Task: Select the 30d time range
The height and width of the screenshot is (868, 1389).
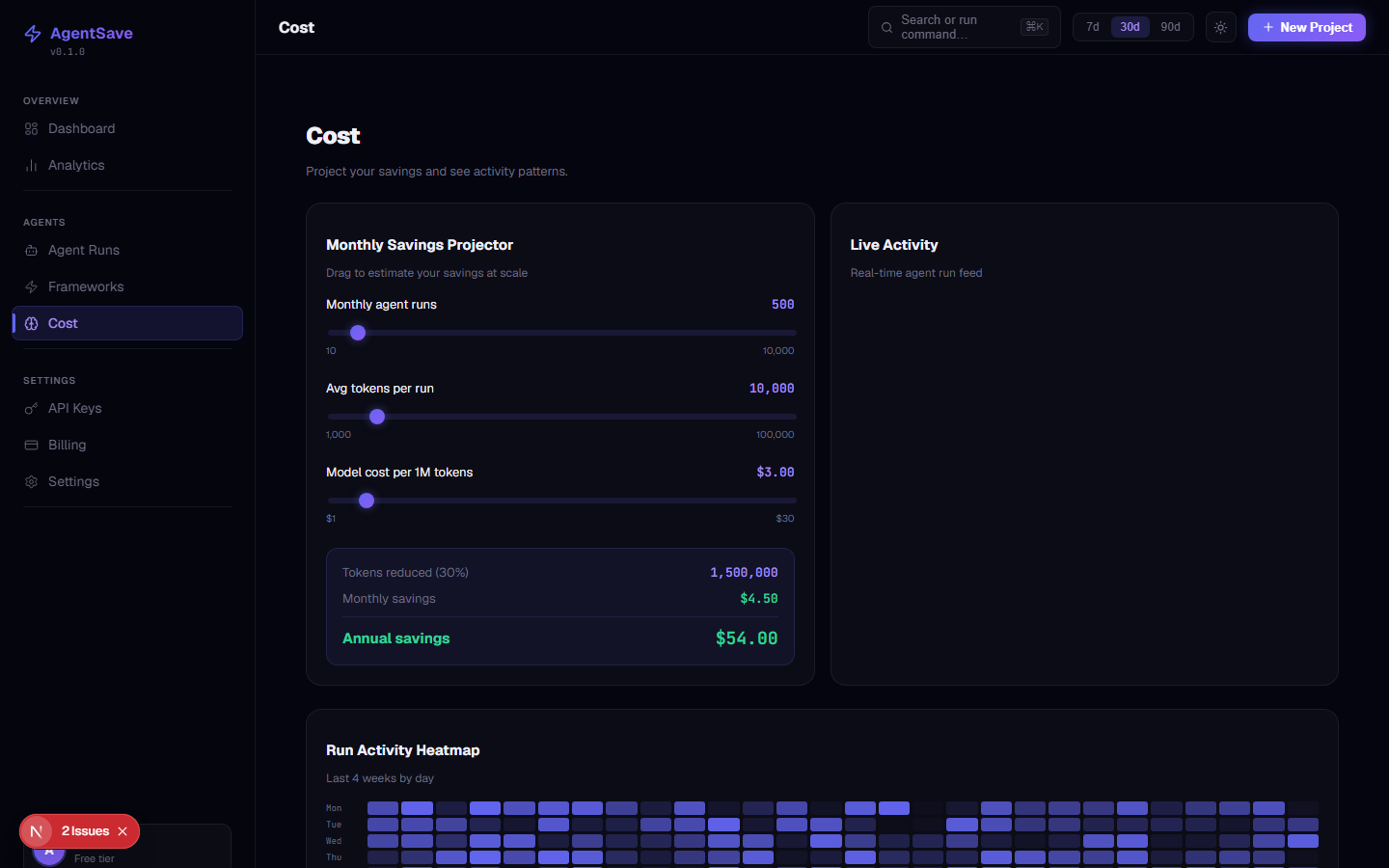Action: point(1130,27)
